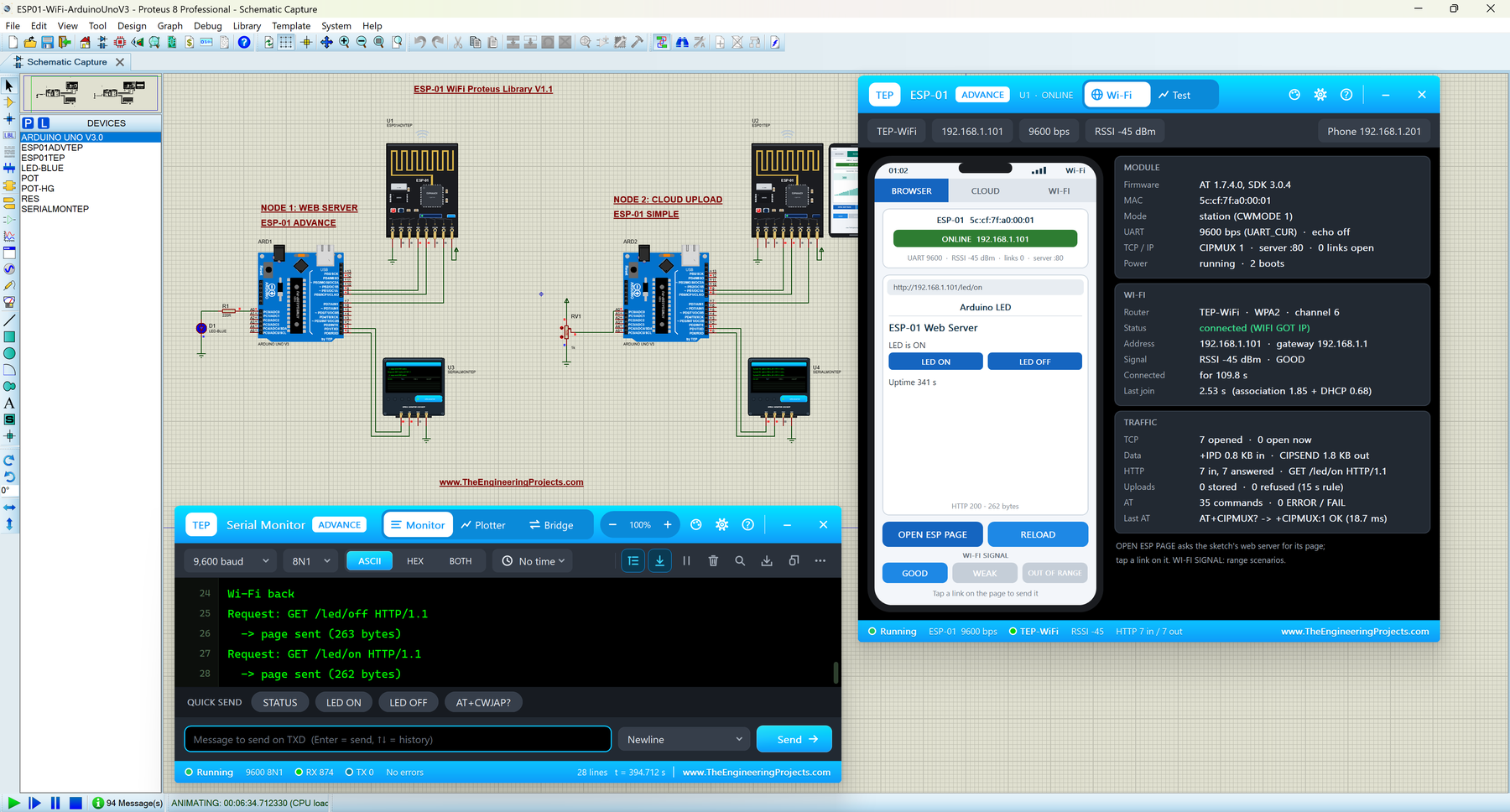Open the theme palette in Serial Monitor header
Image resolution: width=1510 pixels, height=812 pixels.
point(695,525)
